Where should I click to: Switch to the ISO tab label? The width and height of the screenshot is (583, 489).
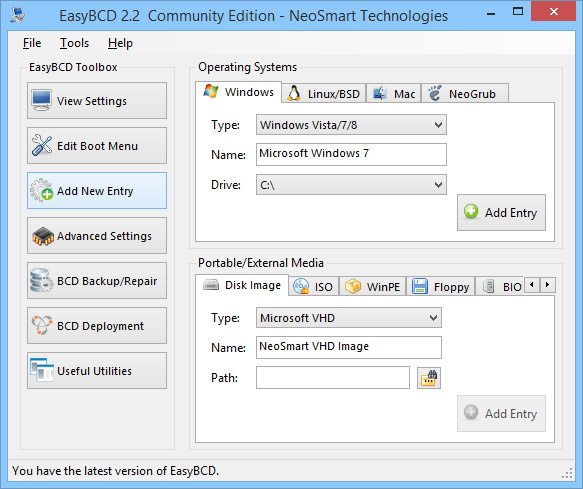point(323,287)
